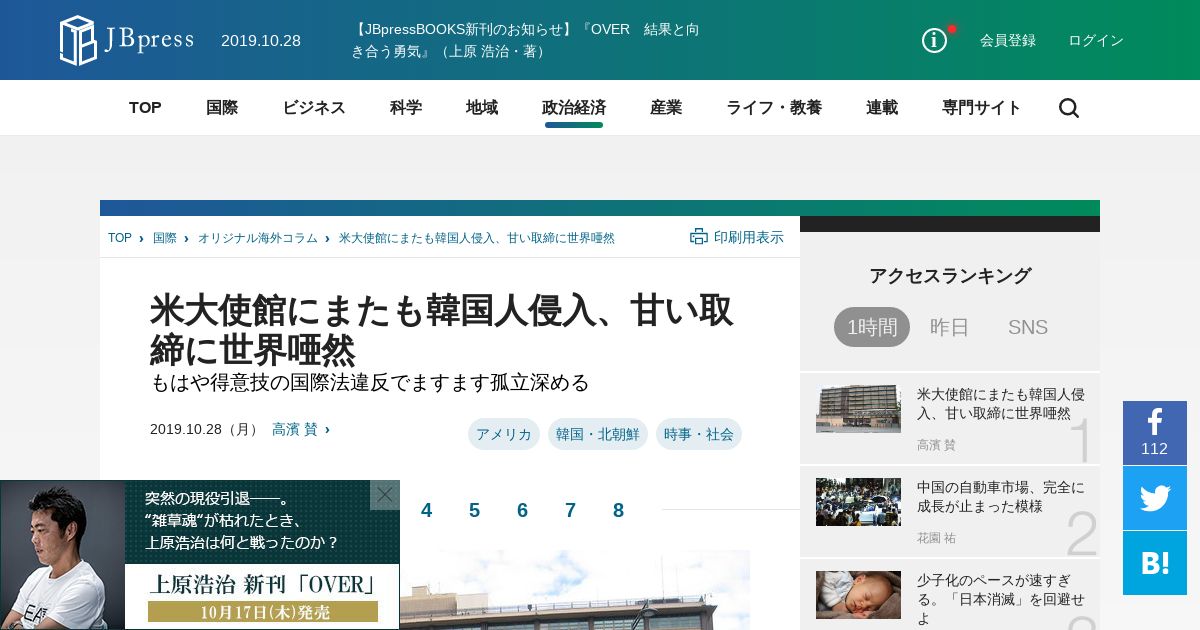Image resolution: width=1200 pixels, height=630 pixels.
Task: Open ranked article 米大使館にまたも韓国人侵入
Action: tap(1001, 404)
